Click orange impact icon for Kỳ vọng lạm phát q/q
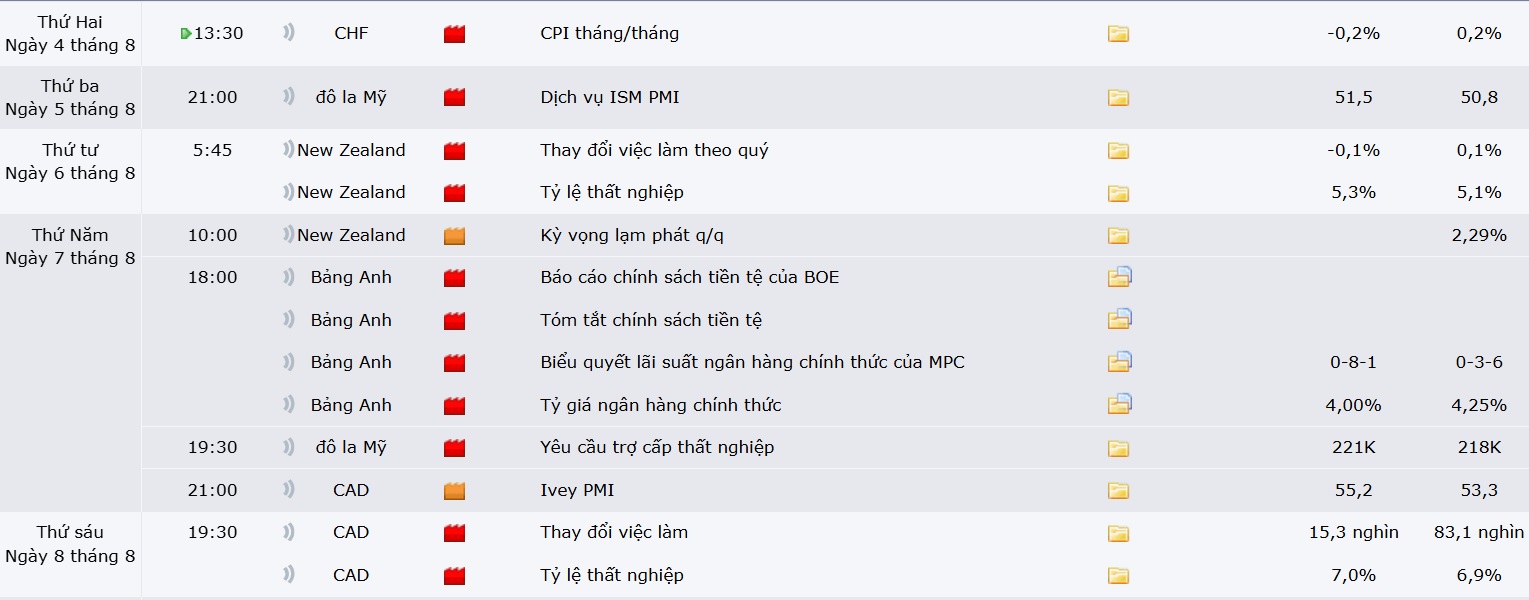 click(455, 236)
